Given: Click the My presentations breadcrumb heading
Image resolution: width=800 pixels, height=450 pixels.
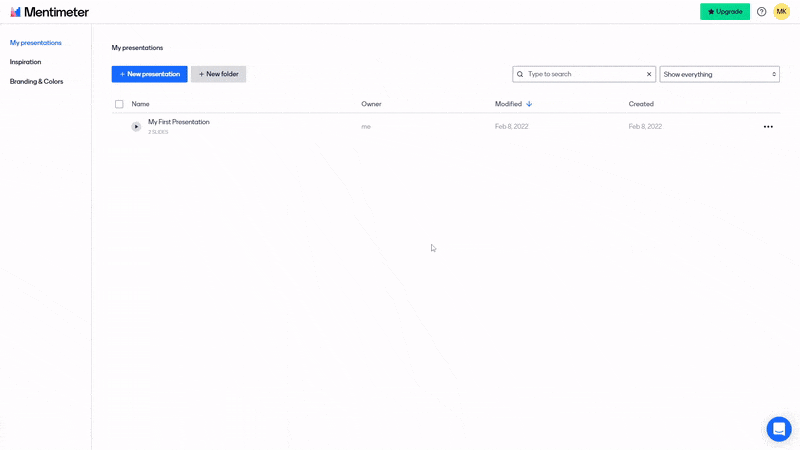Looking at the screenshot, I should 137,48.
